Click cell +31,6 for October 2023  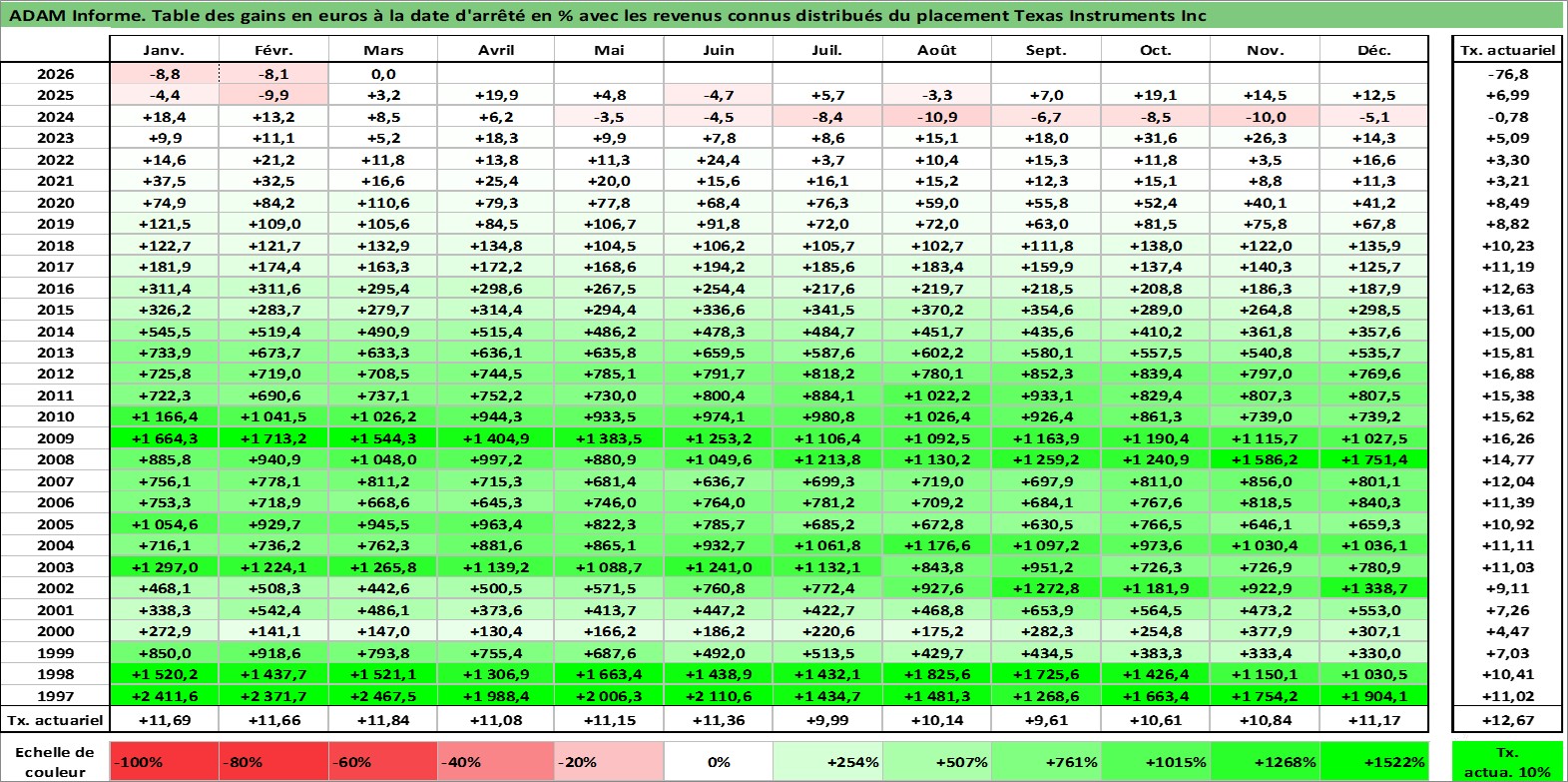pos(1156,138)
